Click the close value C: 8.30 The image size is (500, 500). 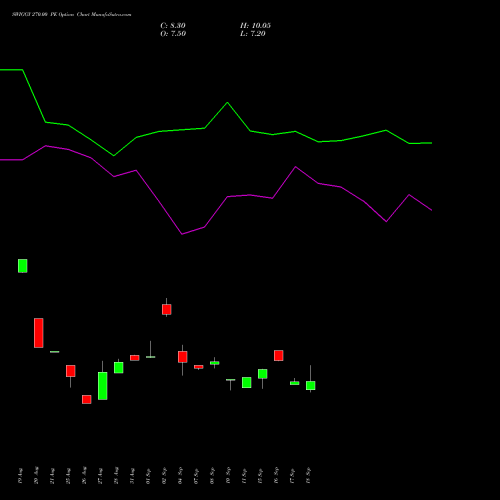[173, 26]
